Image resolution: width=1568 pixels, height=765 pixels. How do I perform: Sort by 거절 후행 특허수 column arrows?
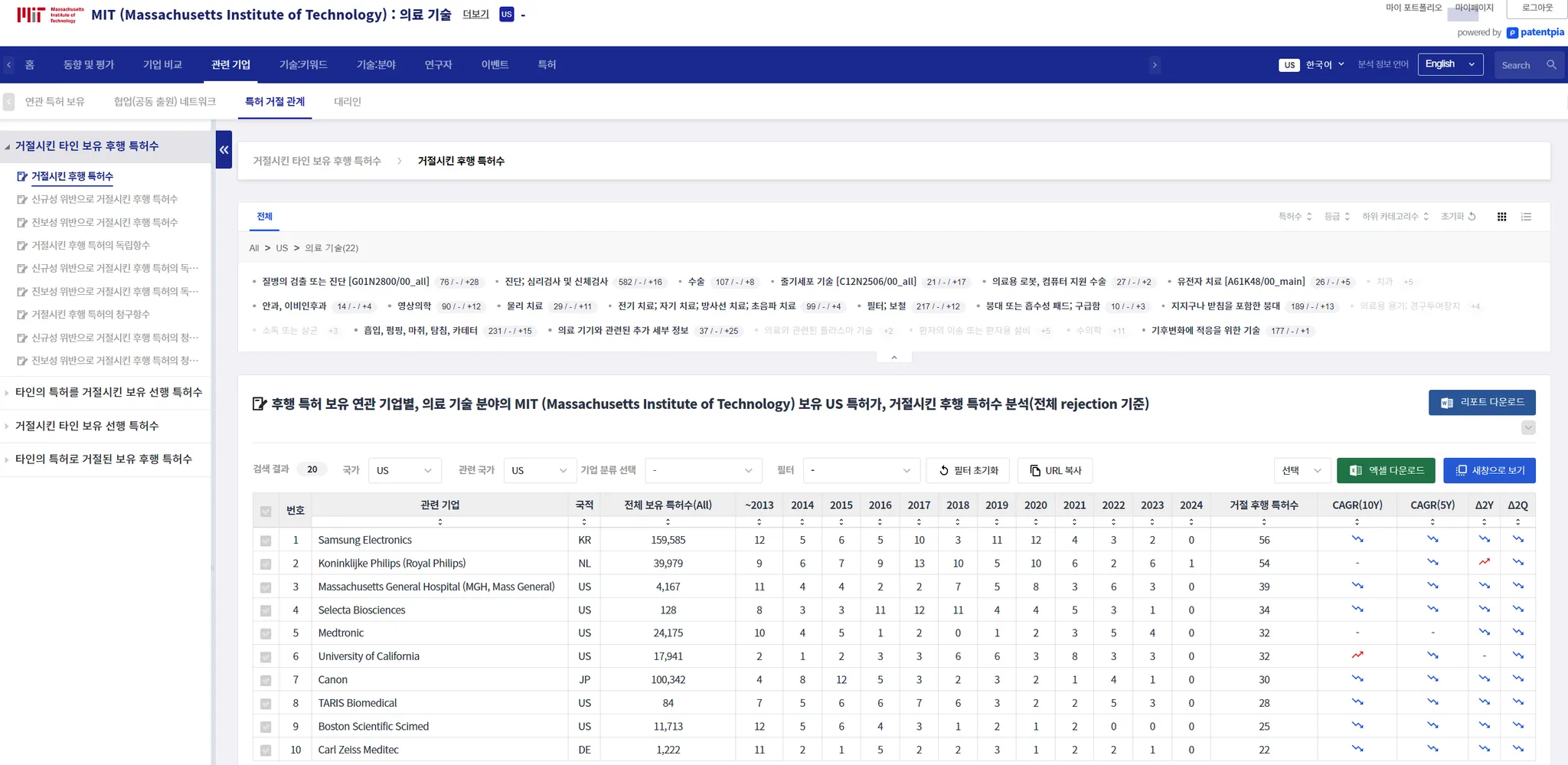pyautogui.click(x=1264, y=521)
